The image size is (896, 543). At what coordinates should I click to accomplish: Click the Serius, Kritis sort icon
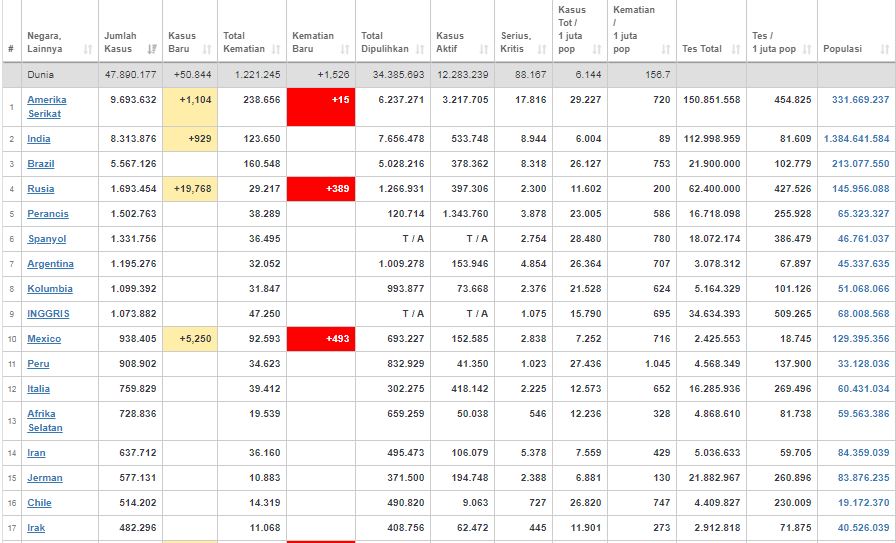click(542, 49)
